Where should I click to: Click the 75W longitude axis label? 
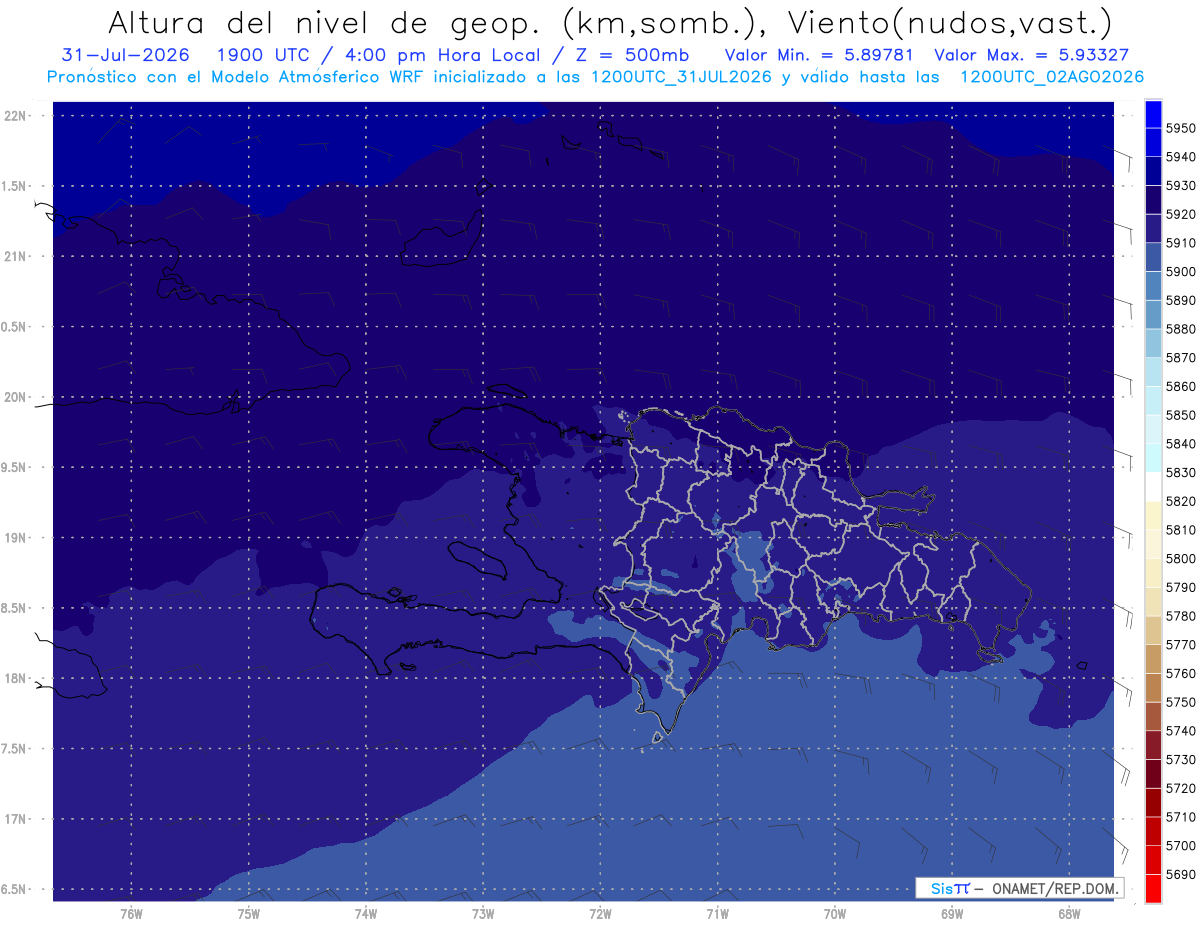pos(249,914)
